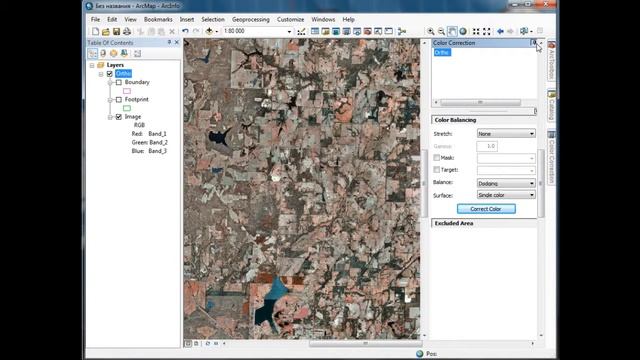The image size is (640, 360).
Task: Check the Target checkbox
Action: pos(437,169)
